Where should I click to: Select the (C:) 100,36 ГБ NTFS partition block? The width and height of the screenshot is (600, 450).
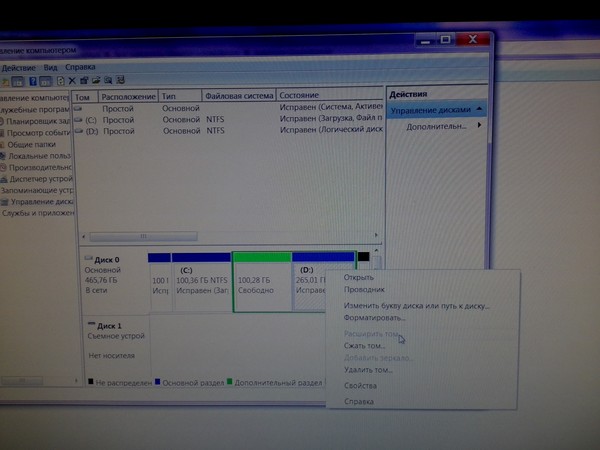point(202,281)
